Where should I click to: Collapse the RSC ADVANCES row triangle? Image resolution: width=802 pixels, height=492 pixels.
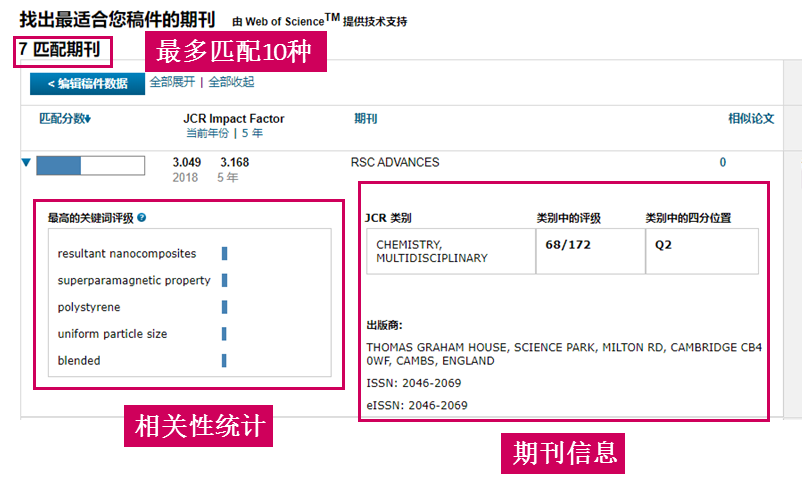tap(26, 163)
